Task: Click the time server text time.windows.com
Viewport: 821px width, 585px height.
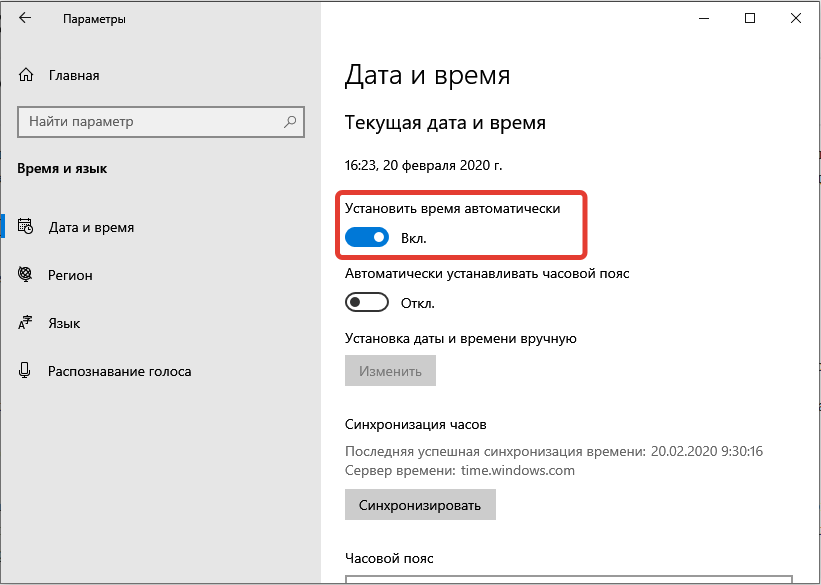Action: pos(517,470)
